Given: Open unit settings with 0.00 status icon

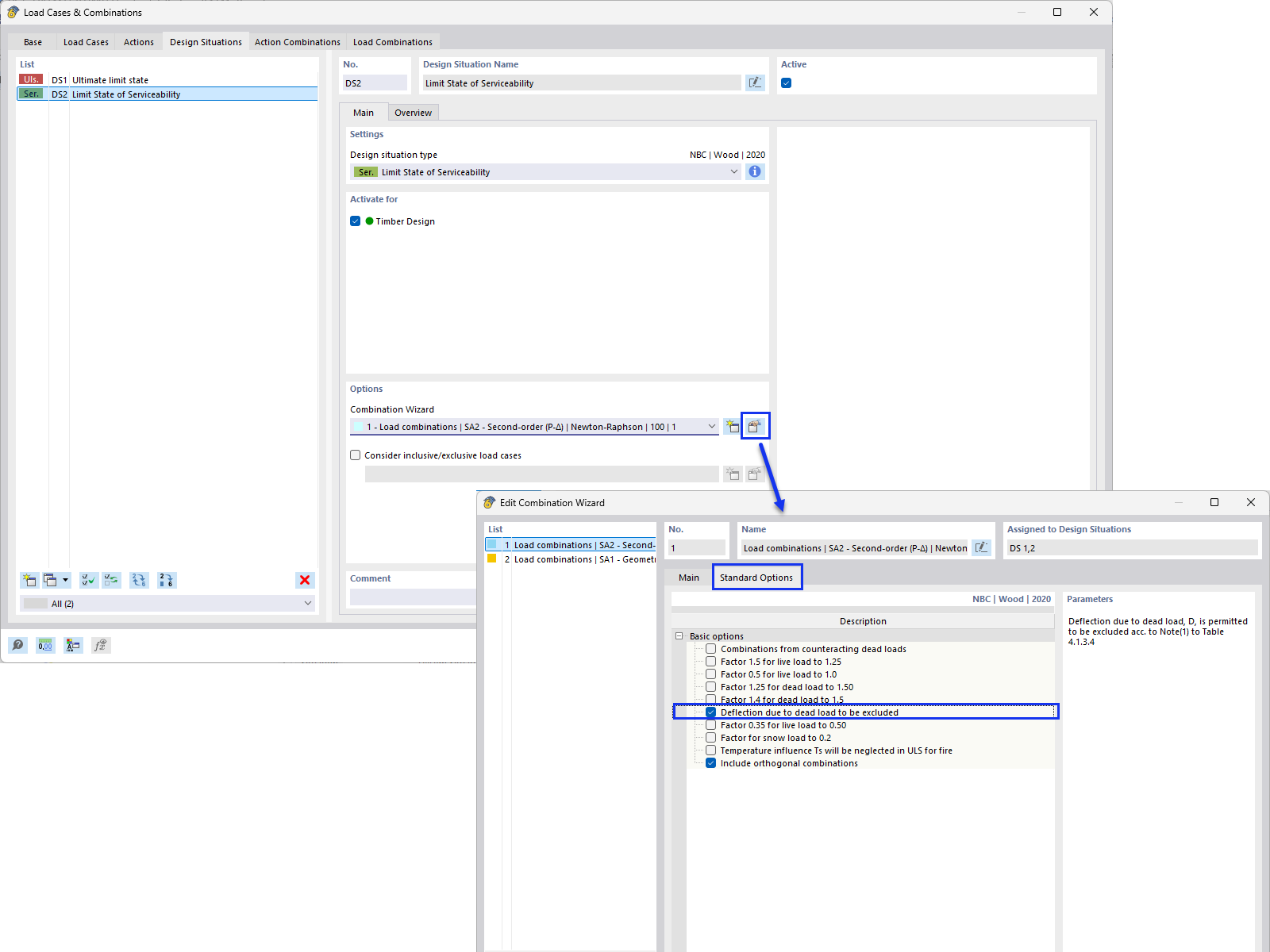Looking at the screenshot, I should coord(45,645).
